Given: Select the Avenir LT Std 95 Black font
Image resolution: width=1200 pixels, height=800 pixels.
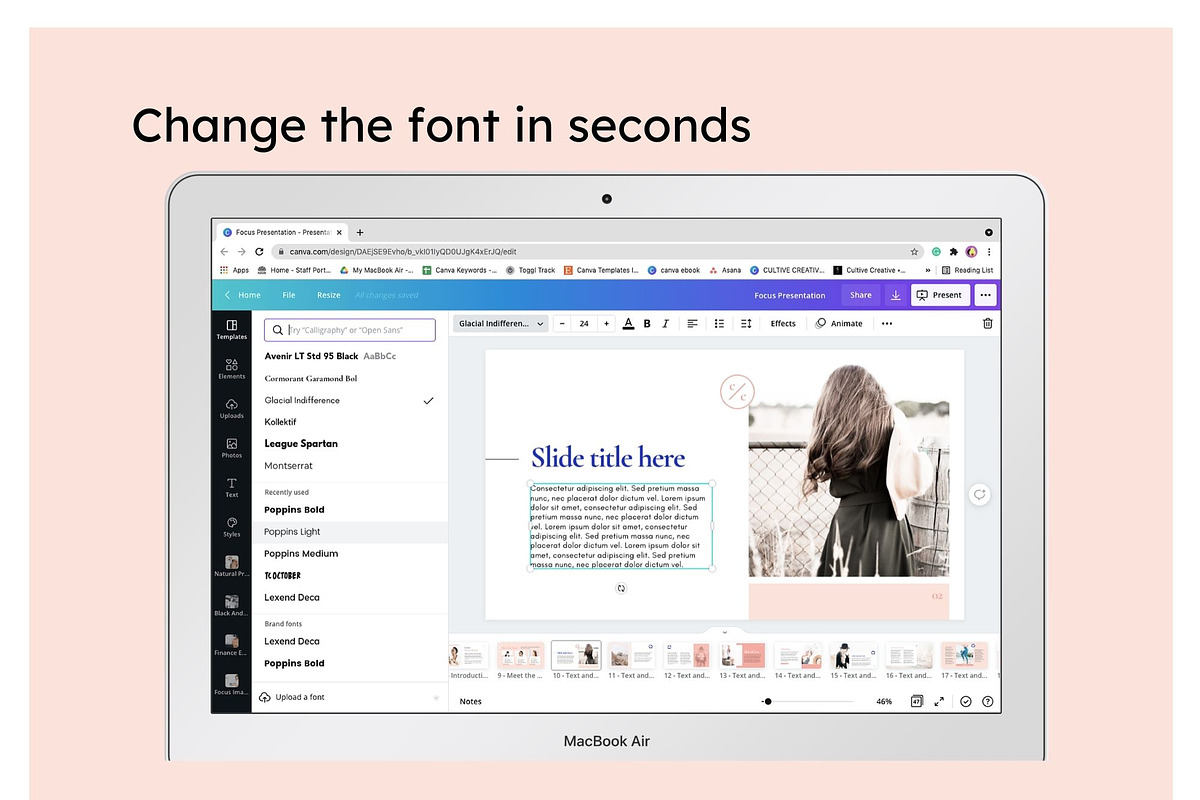Looking at the screenshot, I should point(349,356).
